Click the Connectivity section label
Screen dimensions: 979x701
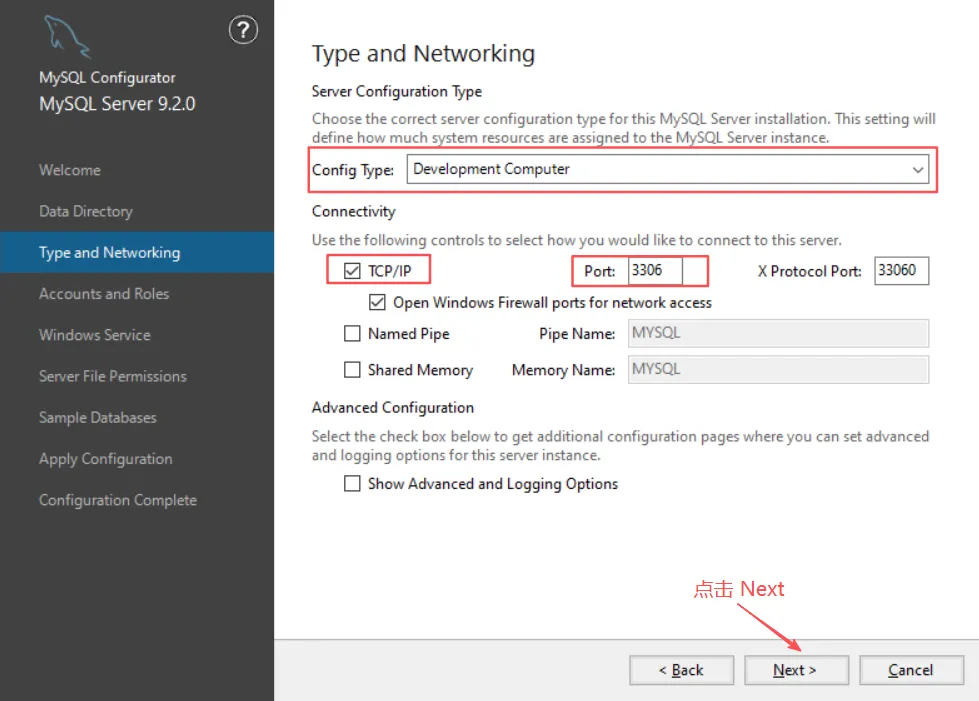pyautogui.click(x=353, y=212)
